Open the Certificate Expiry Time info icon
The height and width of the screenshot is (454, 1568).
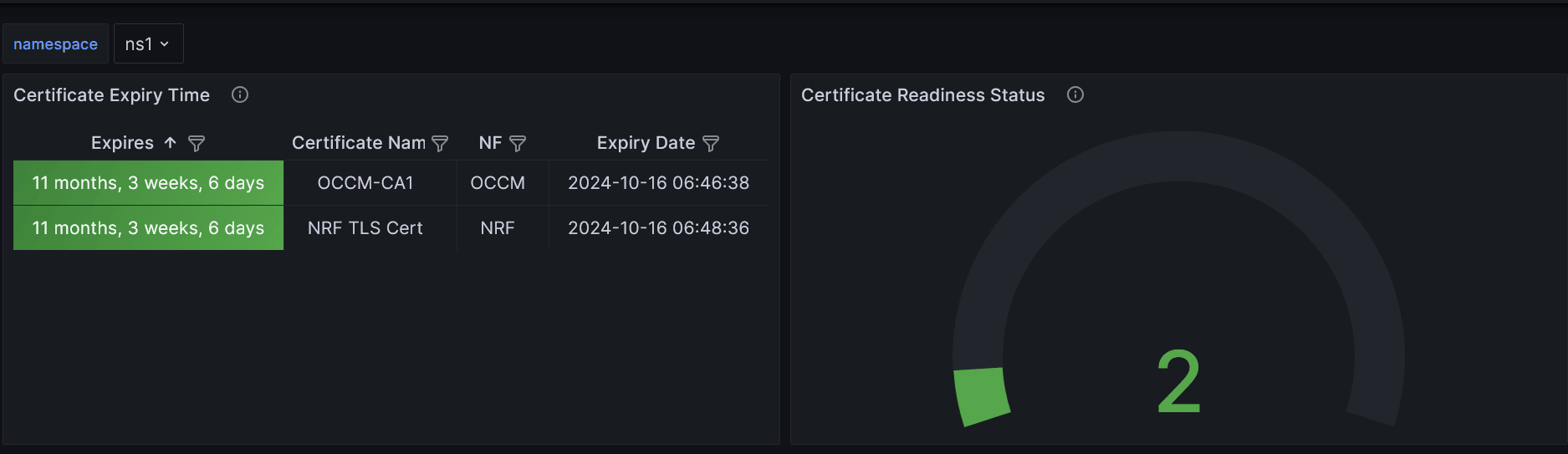[x=240, y=94]
